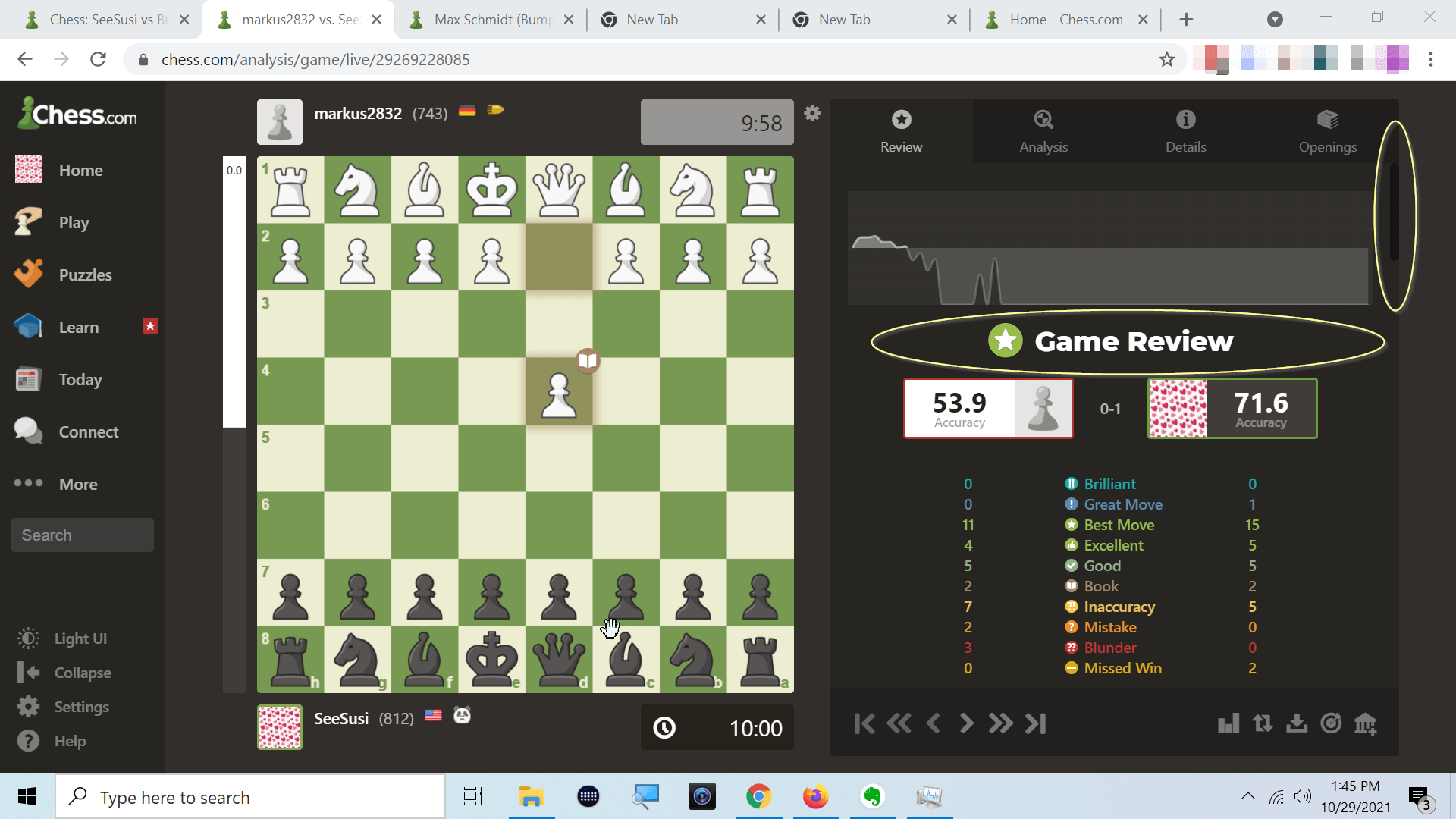The height and width of the screenshot is (819, 1456).
Task: Jump back to previous key move
Action: coord(899,723)
